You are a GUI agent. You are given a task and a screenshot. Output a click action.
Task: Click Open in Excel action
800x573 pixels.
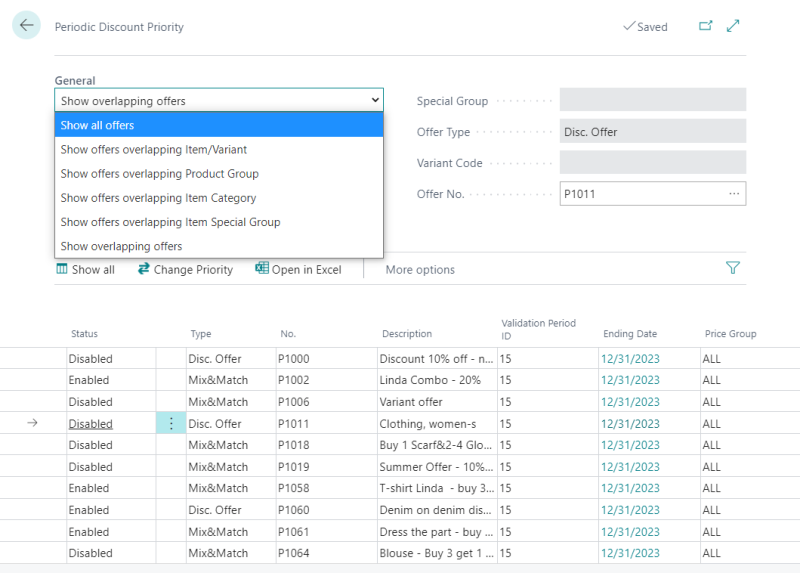point(298,269)
